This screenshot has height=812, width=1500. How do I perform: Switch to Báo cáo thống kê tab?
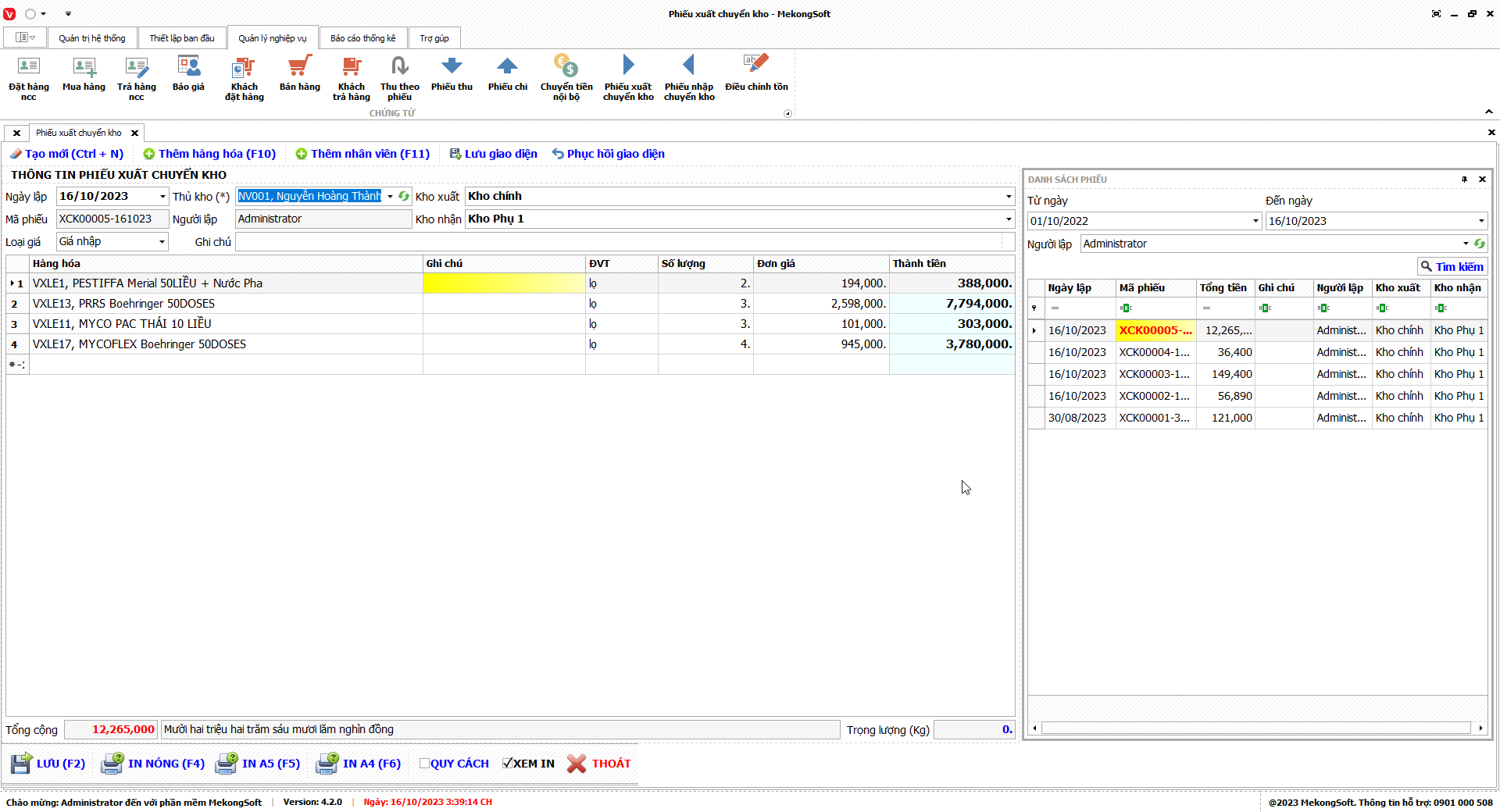click(362, 38)
